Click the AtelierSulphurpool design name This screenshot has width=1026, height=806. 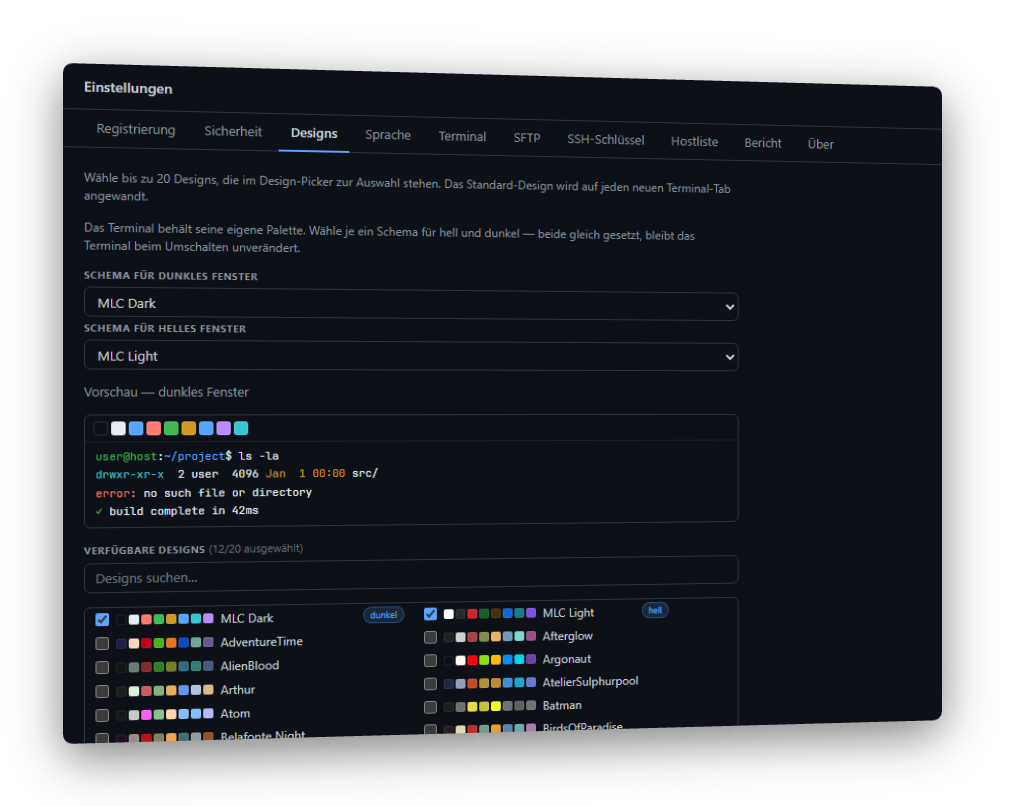point(591,682)
